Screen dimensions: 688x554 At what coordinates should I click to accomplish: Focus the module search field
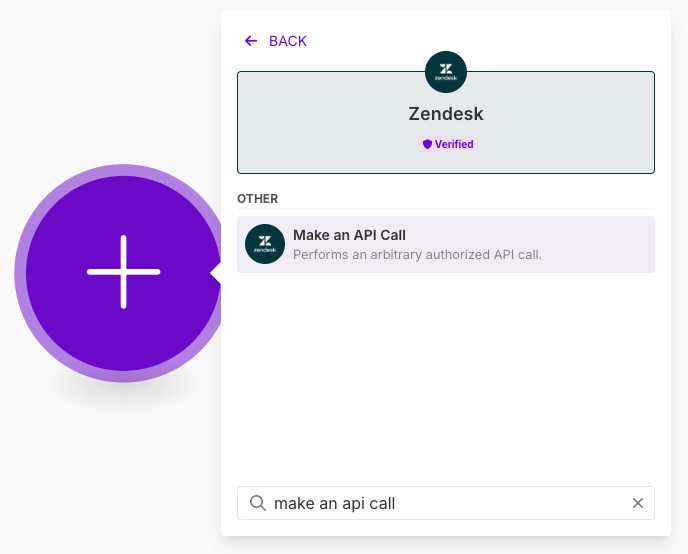446,503
